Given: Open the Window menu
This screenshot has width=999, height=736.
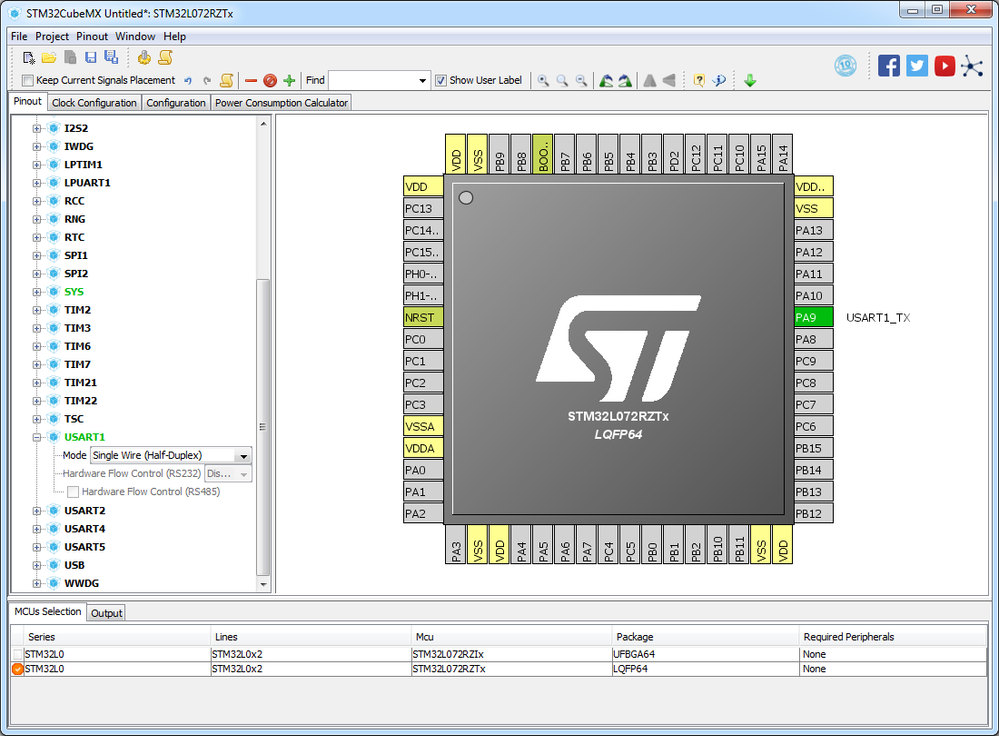Looking at the screenshot, I should click(x=135, y=36).
